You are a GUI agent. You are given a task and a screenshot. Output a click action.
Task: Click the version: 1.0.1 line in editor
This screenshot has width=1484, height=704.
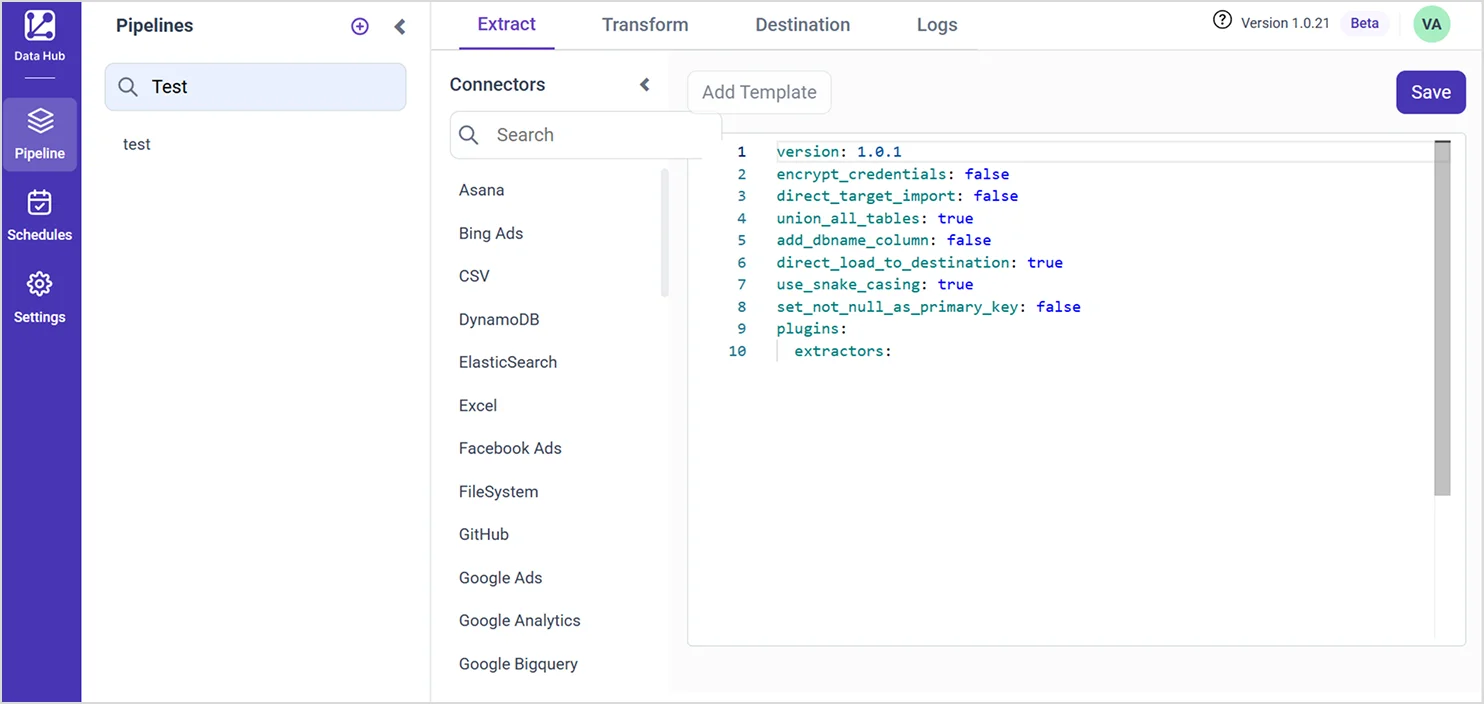pos(839,152)
